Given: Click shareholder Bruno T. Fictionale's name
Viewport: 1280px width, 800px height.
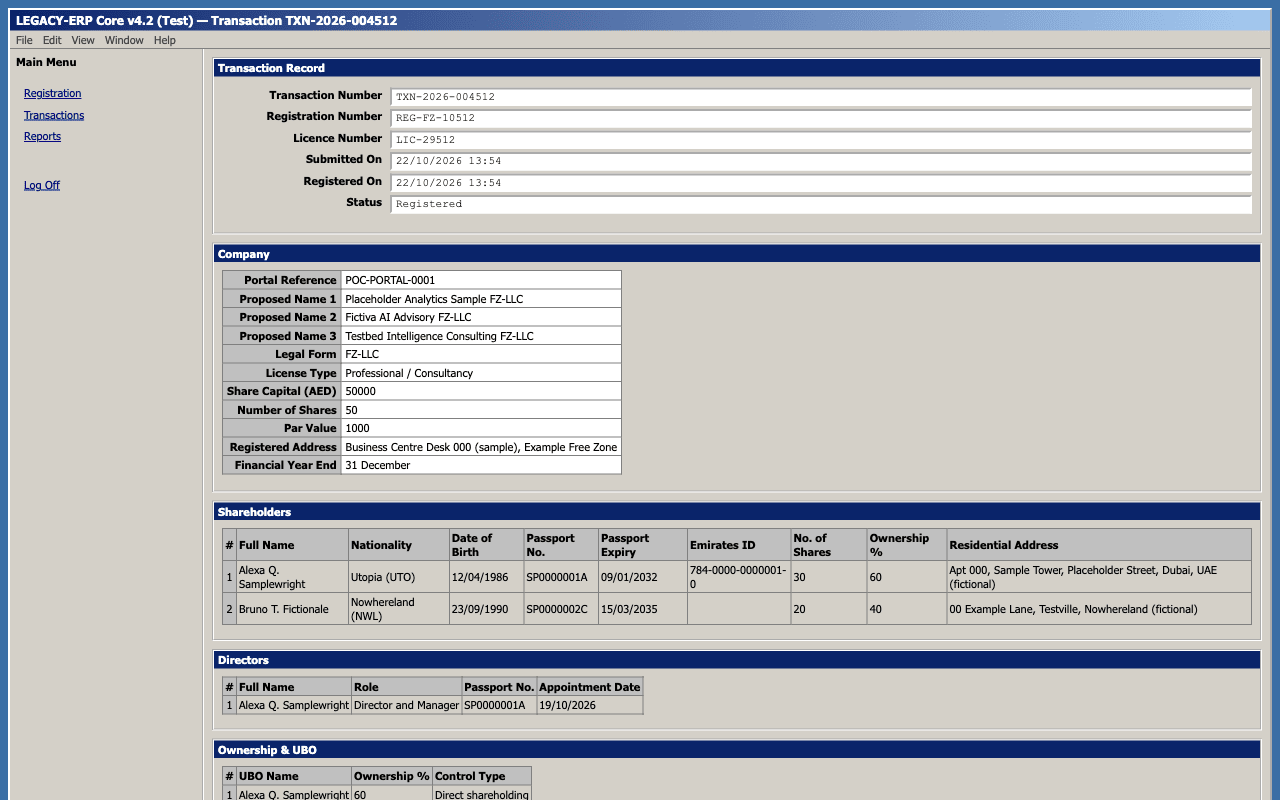Looking at the screenshot, I should [292, 609].
